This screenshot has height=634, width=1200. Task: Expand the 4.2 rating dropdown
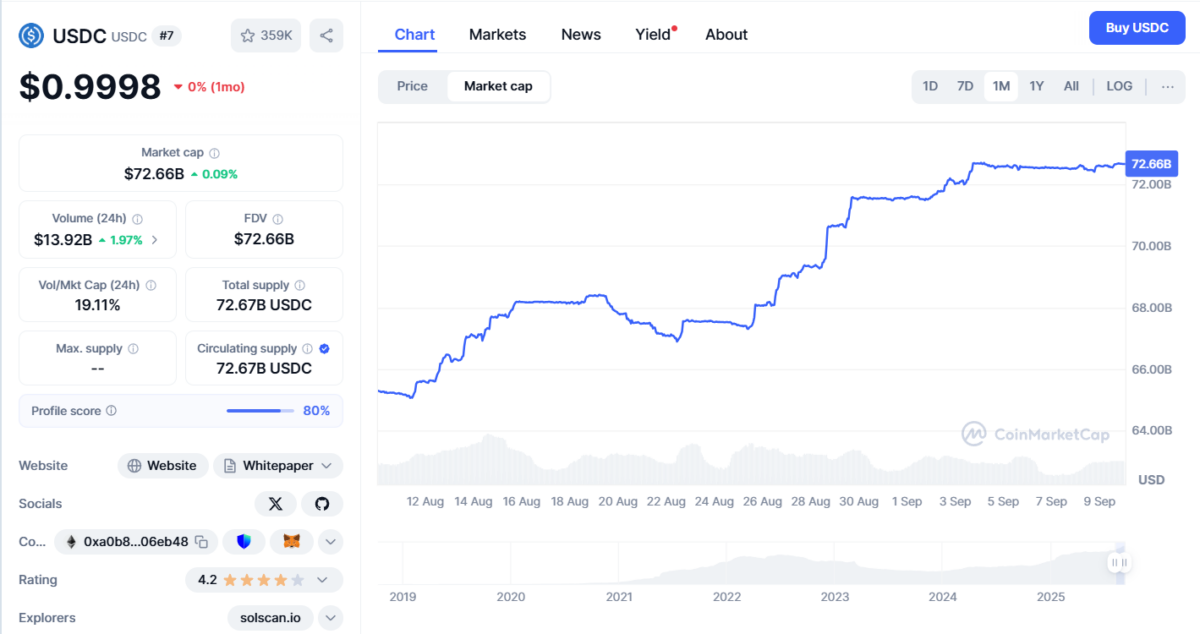[322, 580]
